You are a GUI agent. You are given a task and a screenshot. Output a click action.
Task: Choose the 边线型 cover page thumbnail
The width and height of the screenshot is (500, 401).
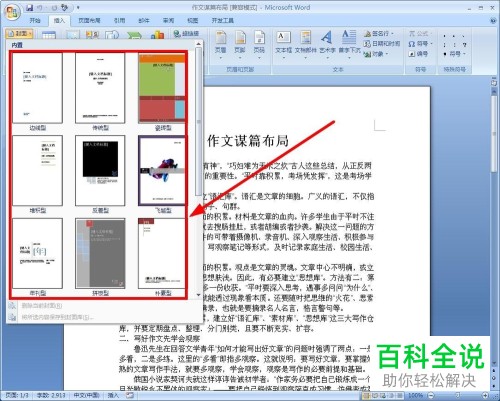[37, 88]
